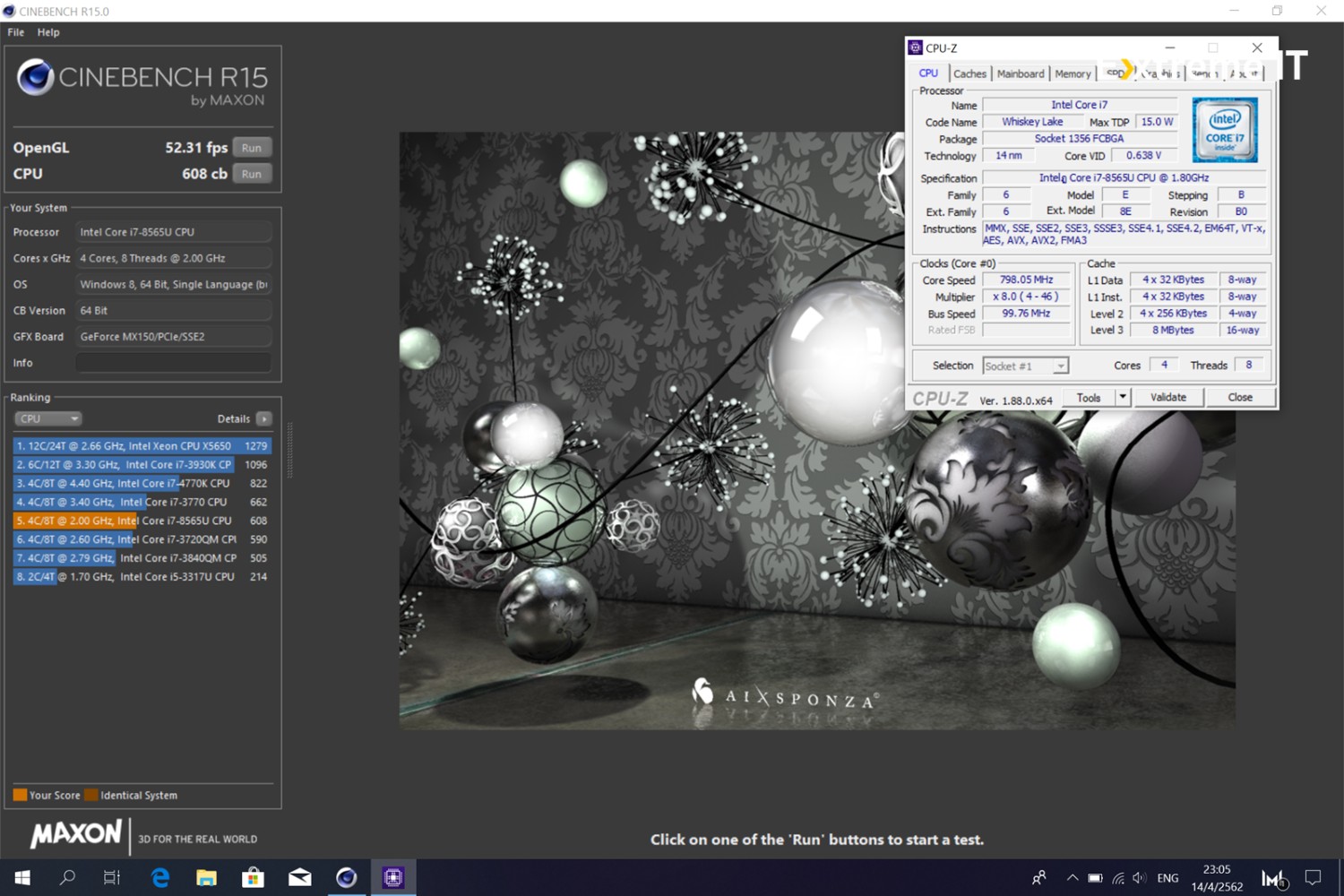The image size is (1344, 896).
Task: Click the volume speaker tray icon
Action: pos(1139,878)
